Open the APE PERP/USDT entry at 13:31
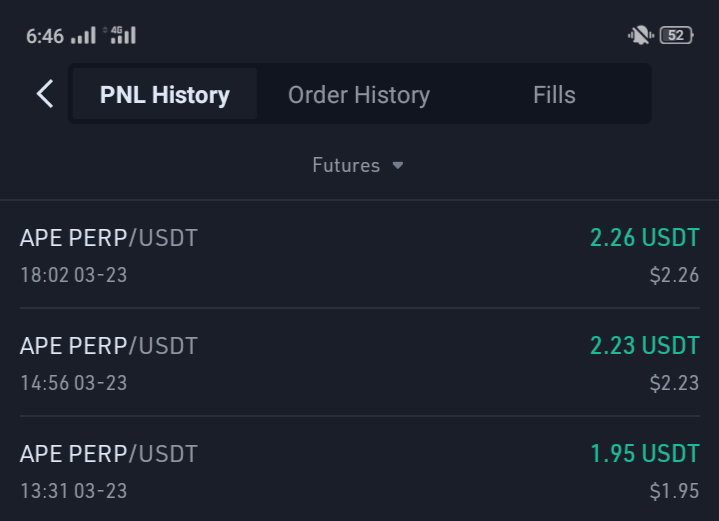The width and height of the screenshot is (719, 521). [x=360, y=470]
